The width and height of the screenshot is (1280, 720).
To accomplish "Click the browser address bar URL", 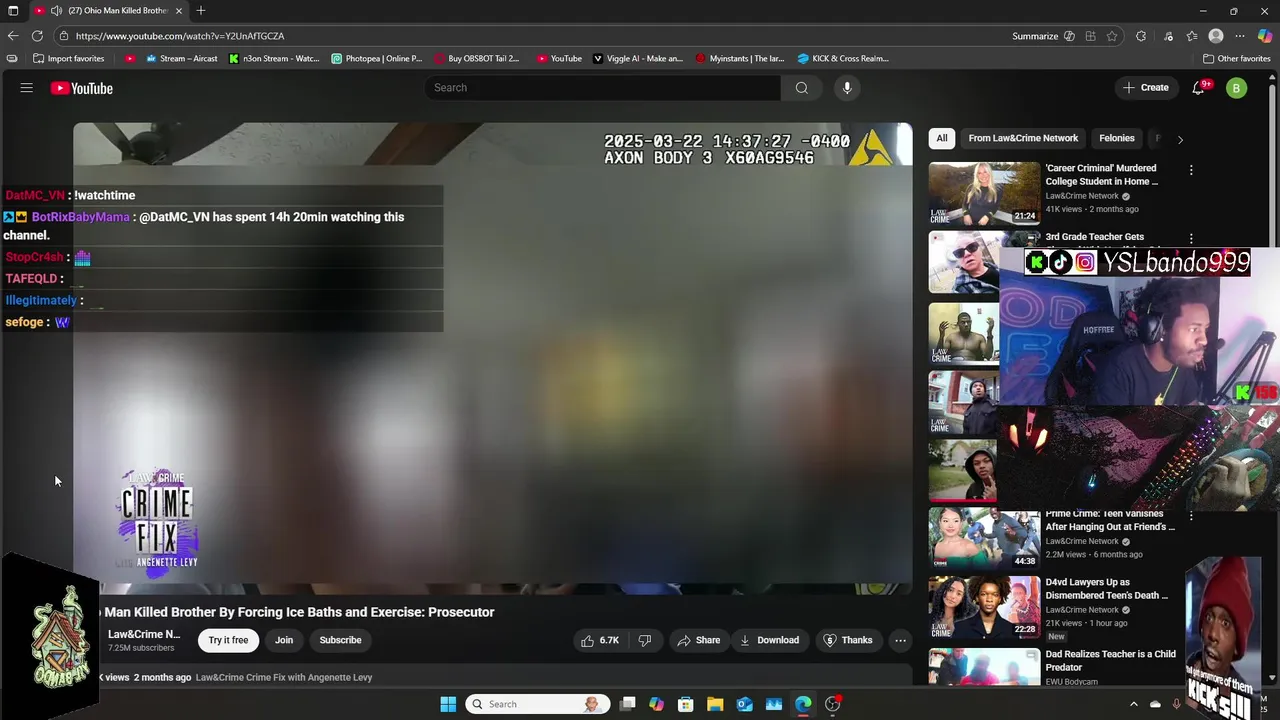I will pos(180,36).
